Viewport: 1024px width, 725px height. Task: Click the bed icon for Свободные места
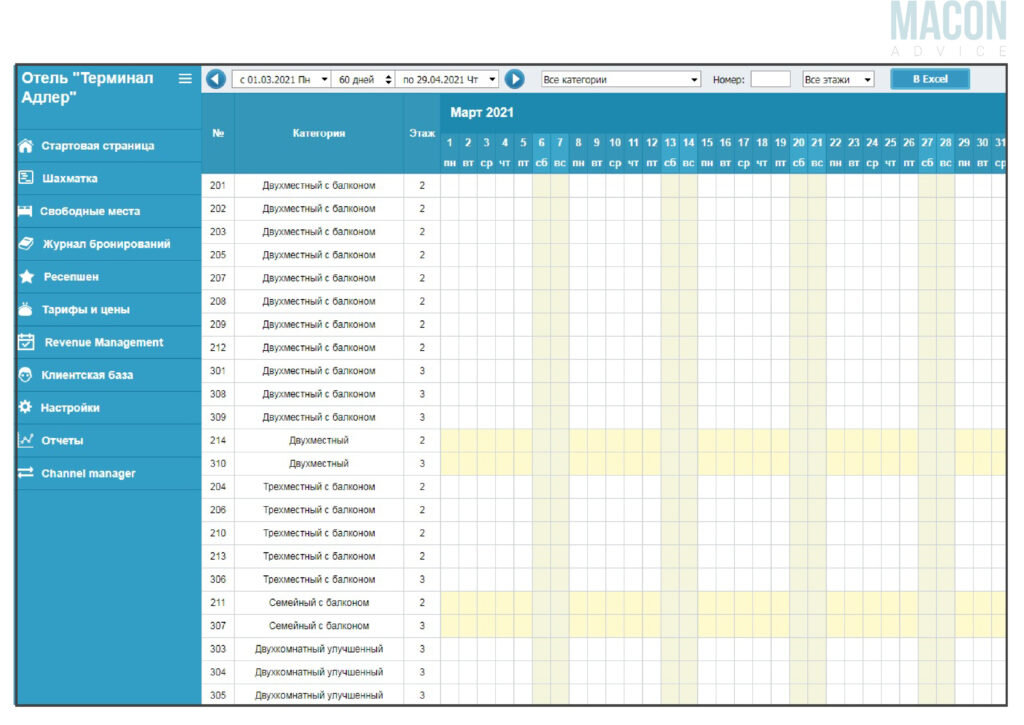(x=25, y=211)
